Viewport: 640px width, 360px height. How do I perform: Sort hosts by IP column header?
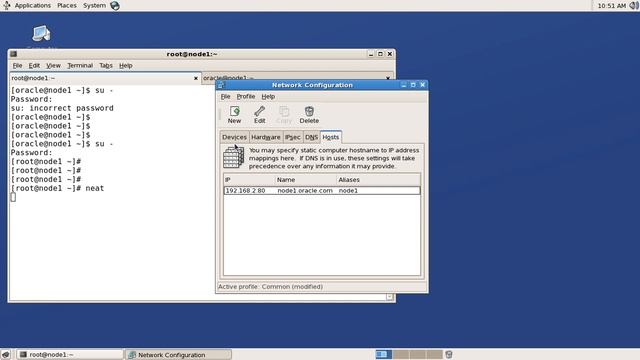click(249, 180)
